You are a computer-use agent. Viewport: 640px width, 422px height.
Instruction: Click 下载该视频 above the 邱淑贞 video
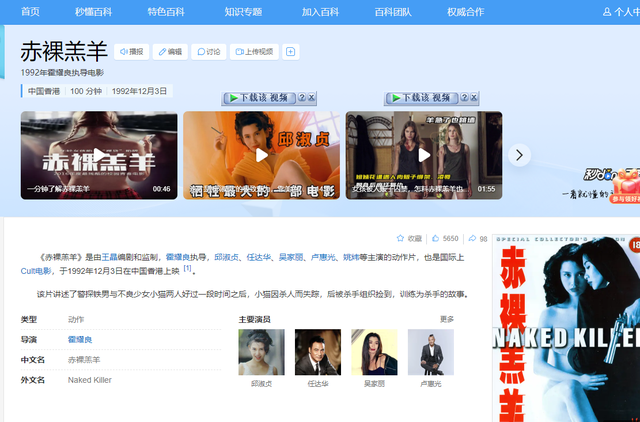point(259,98)
